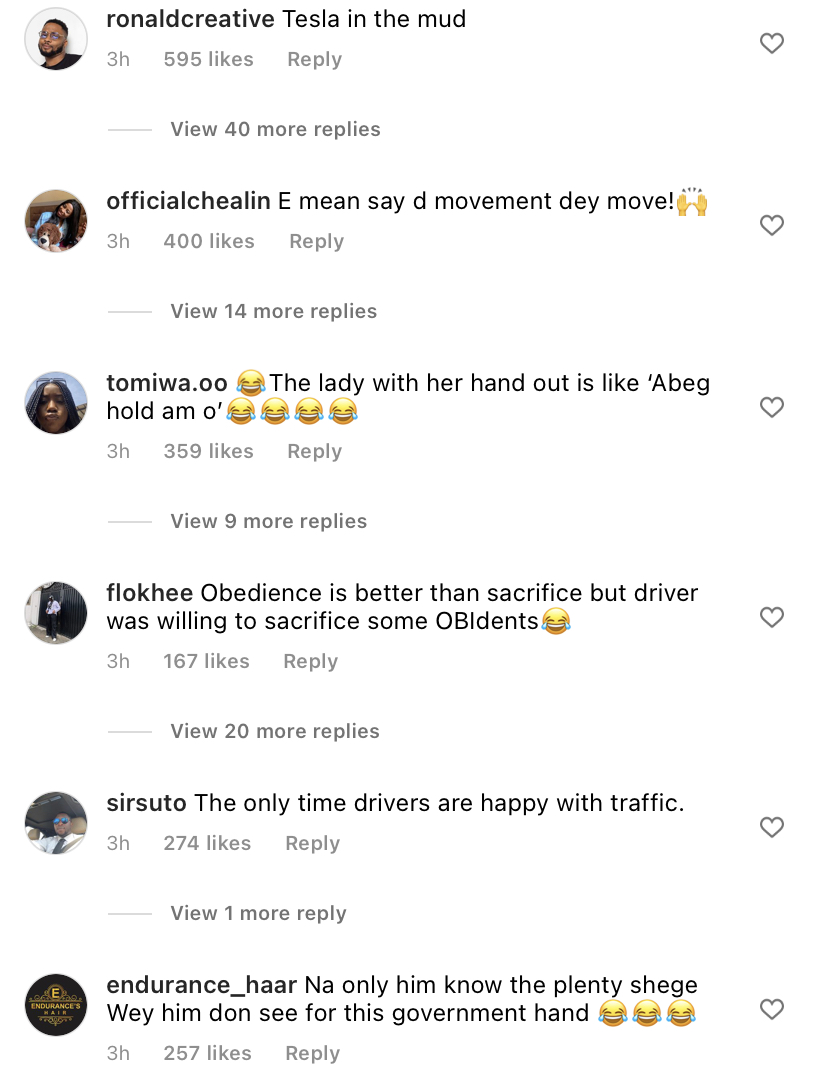Like sirsuto's traffic comment
This screenshot has height=1073, width=828.
tap(771, 827)
